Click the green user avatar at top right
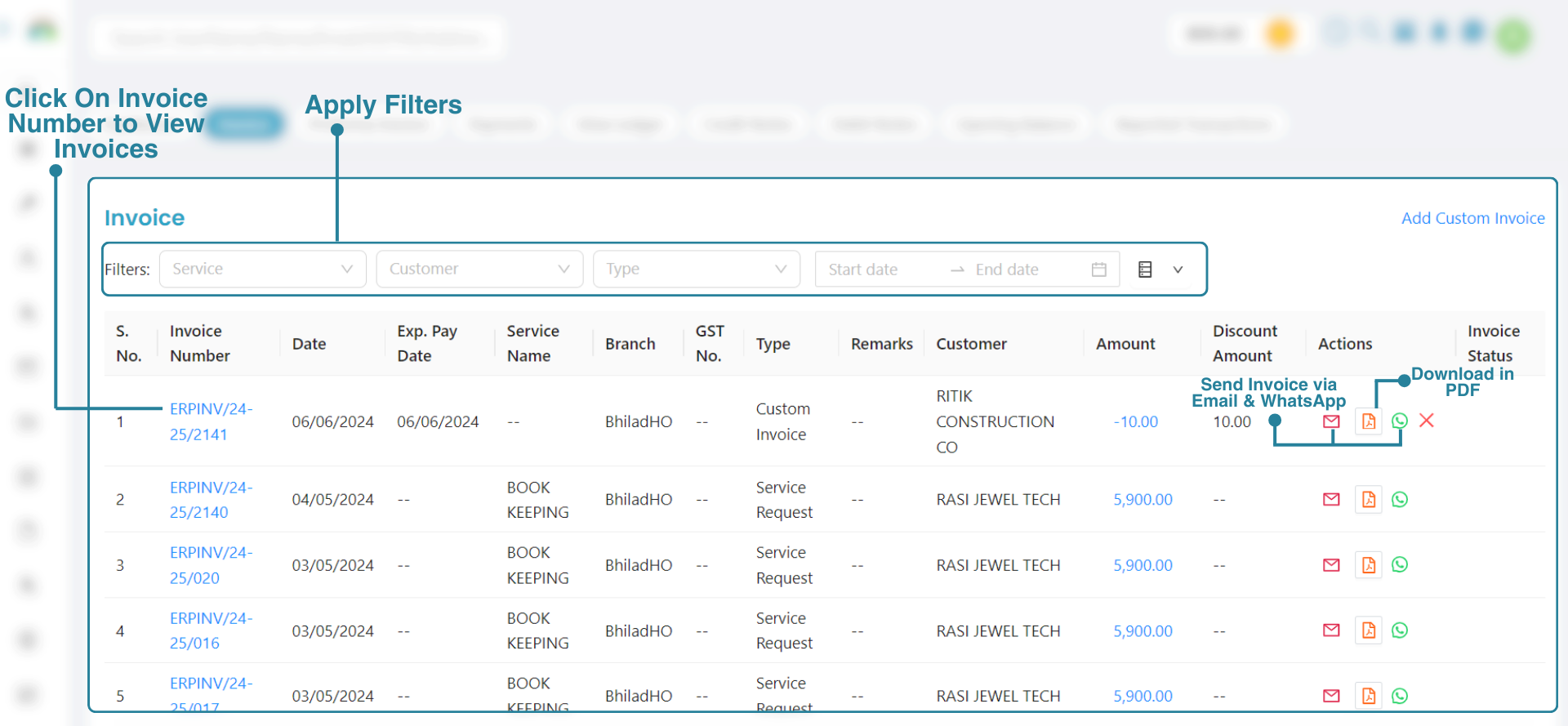Viewport: 1568px width, 726px height. (x=1513, y=36)
